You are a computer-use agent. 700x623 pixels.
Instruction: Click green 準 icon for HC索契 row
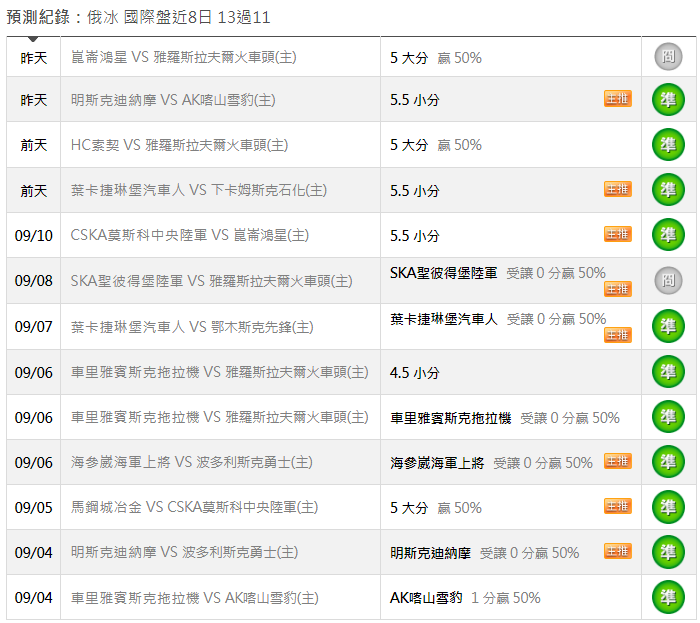coord(668,145)
